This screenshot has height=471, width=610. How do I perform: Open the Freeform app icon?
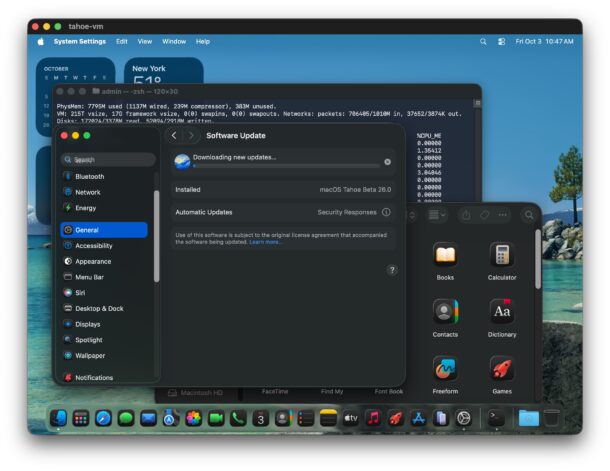tap(445, 368)
